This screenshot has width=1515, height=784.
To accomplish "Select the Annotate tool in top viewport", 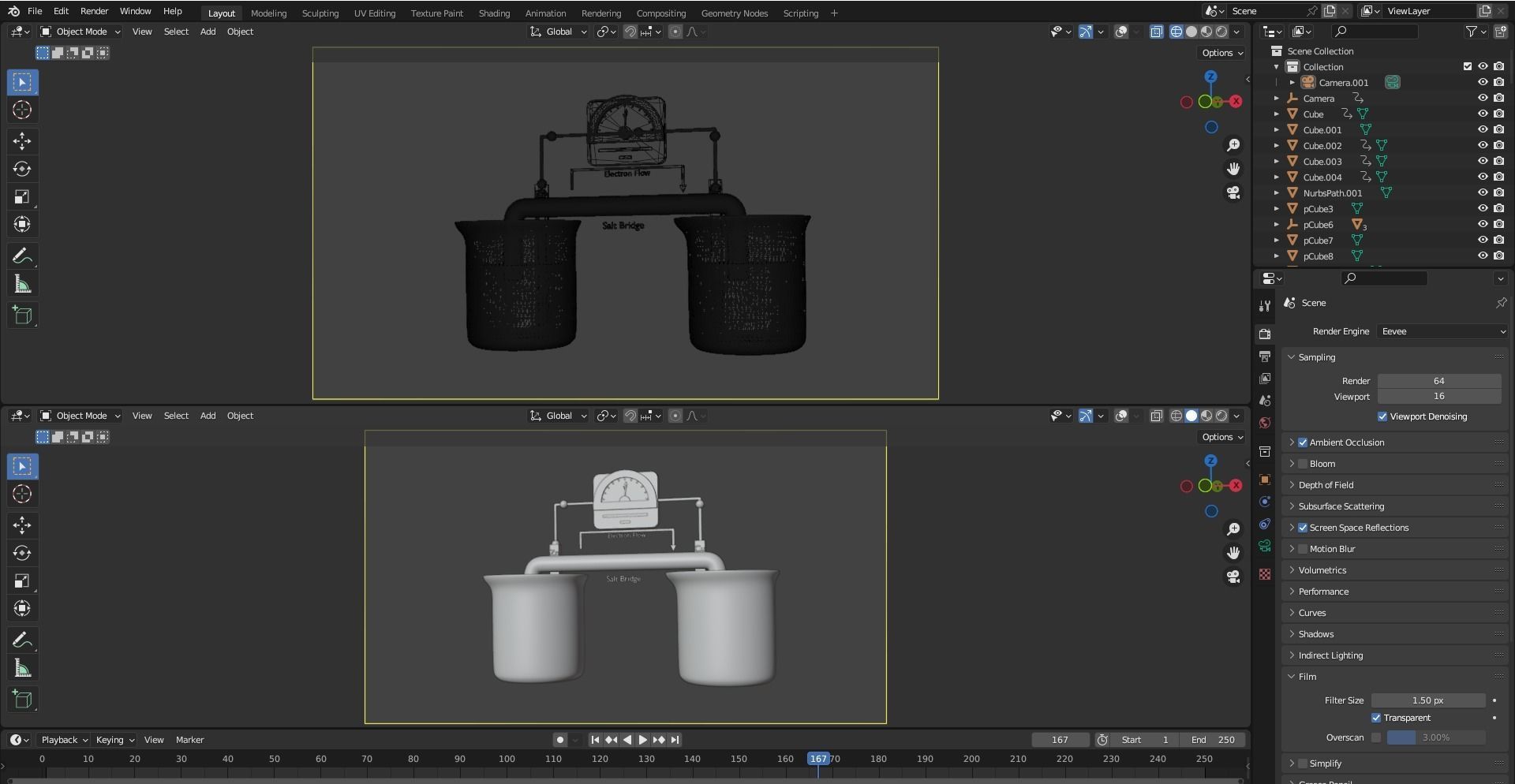I will (22, 256).
